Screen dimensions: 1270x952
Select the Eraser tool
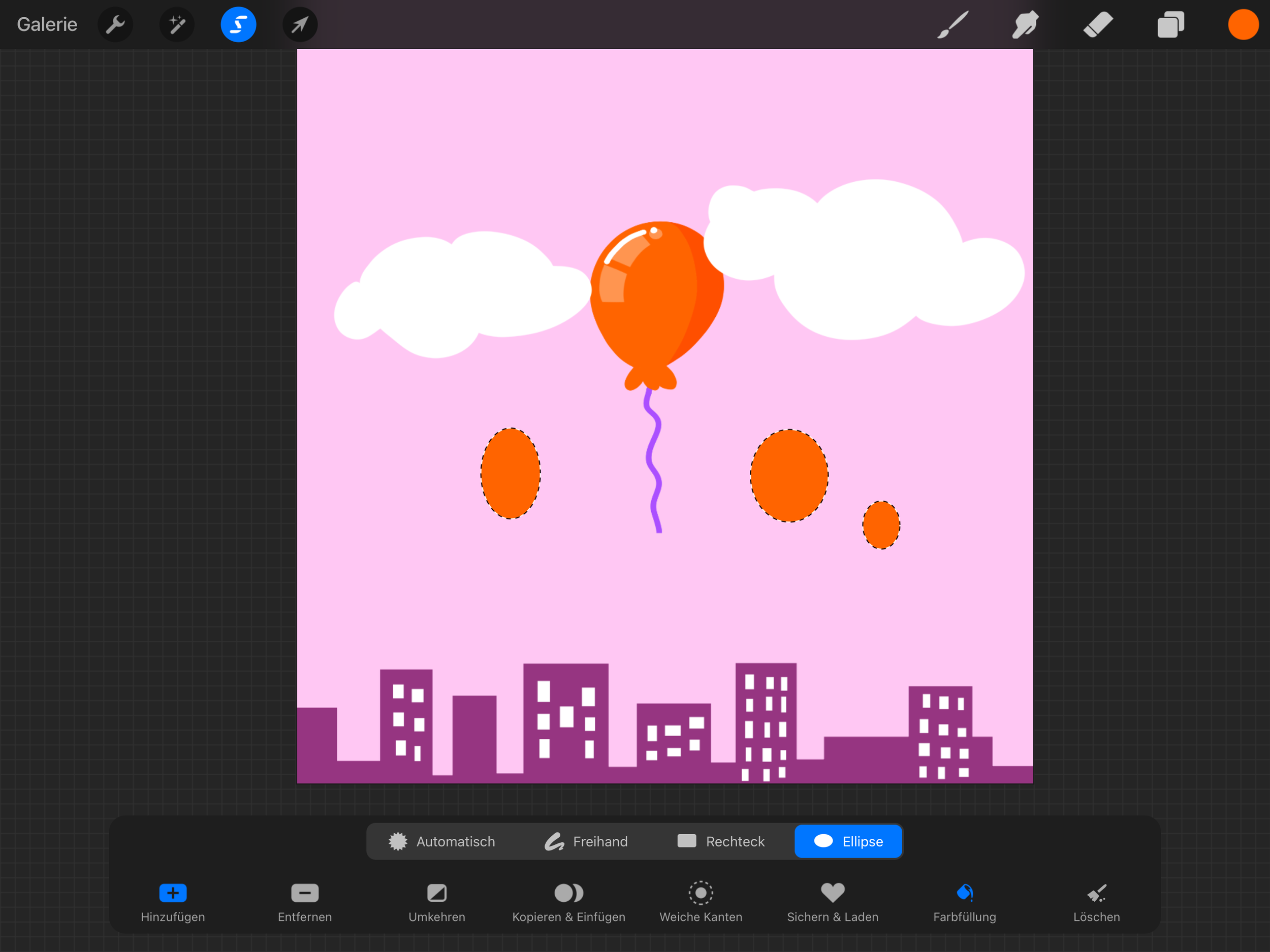(x=1098, y=25)
